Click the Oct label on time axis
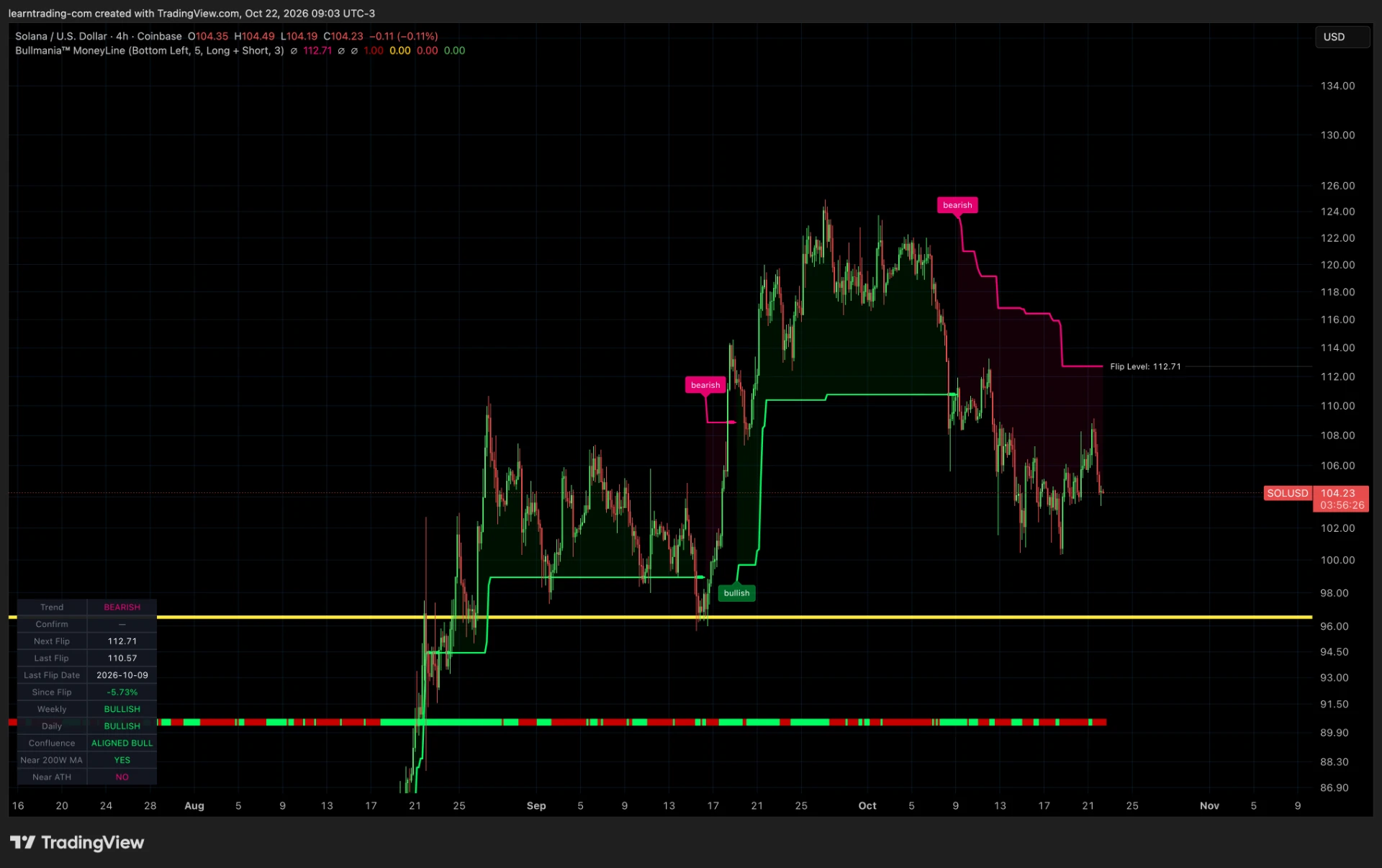 [x=867, y=805]
